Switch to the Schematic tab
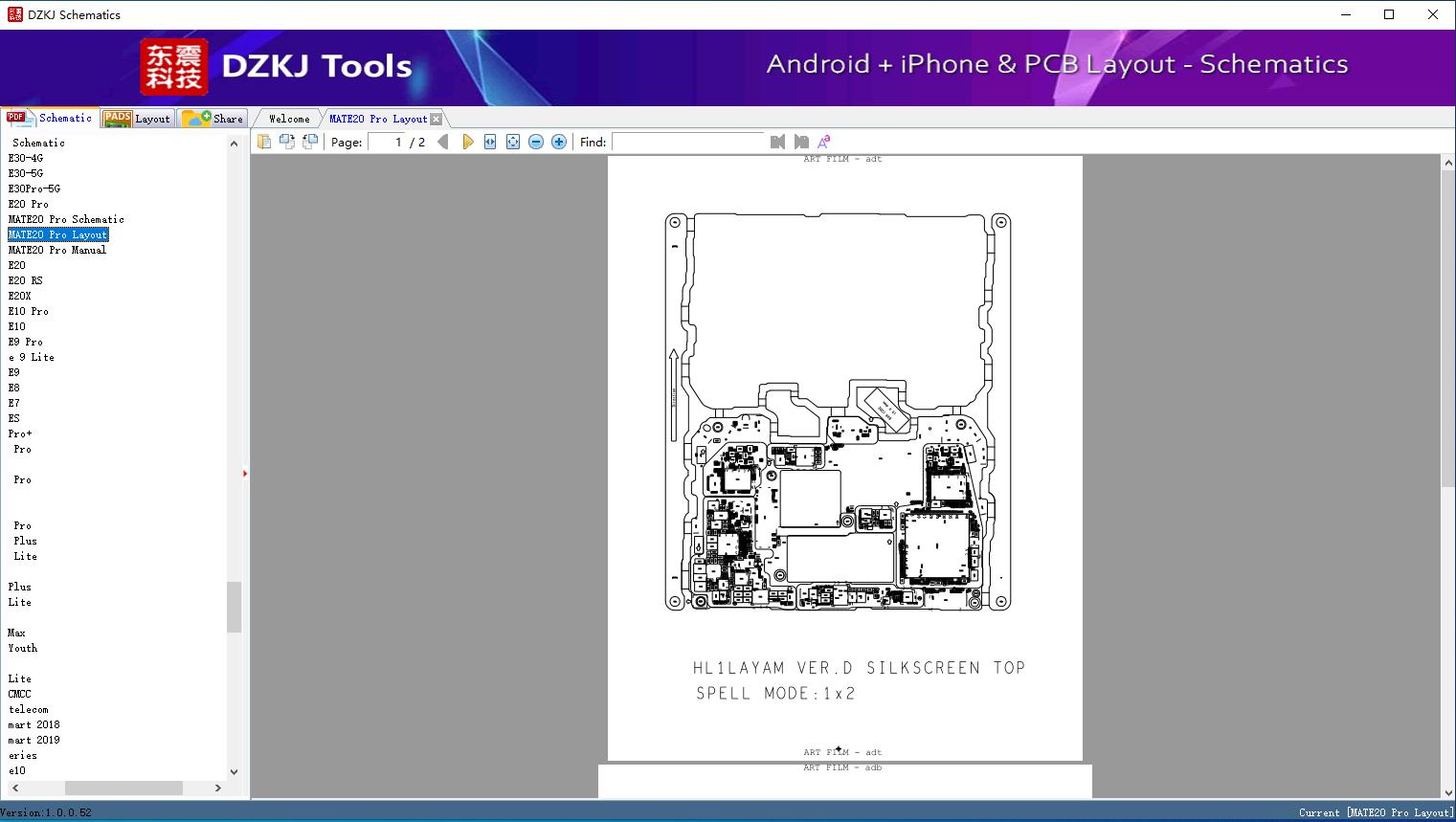The image size is (1456, 822). click(x=51, y=118)
